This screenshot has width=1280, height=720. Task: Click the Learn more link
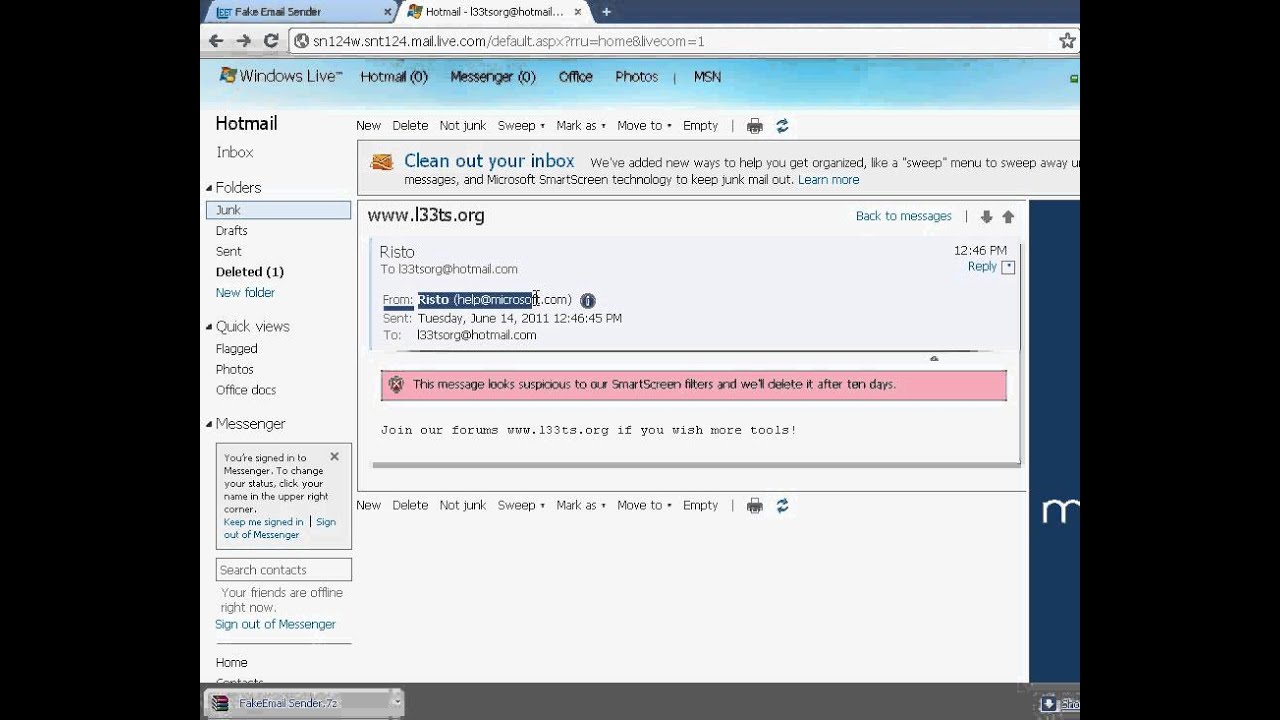(829, 180)
